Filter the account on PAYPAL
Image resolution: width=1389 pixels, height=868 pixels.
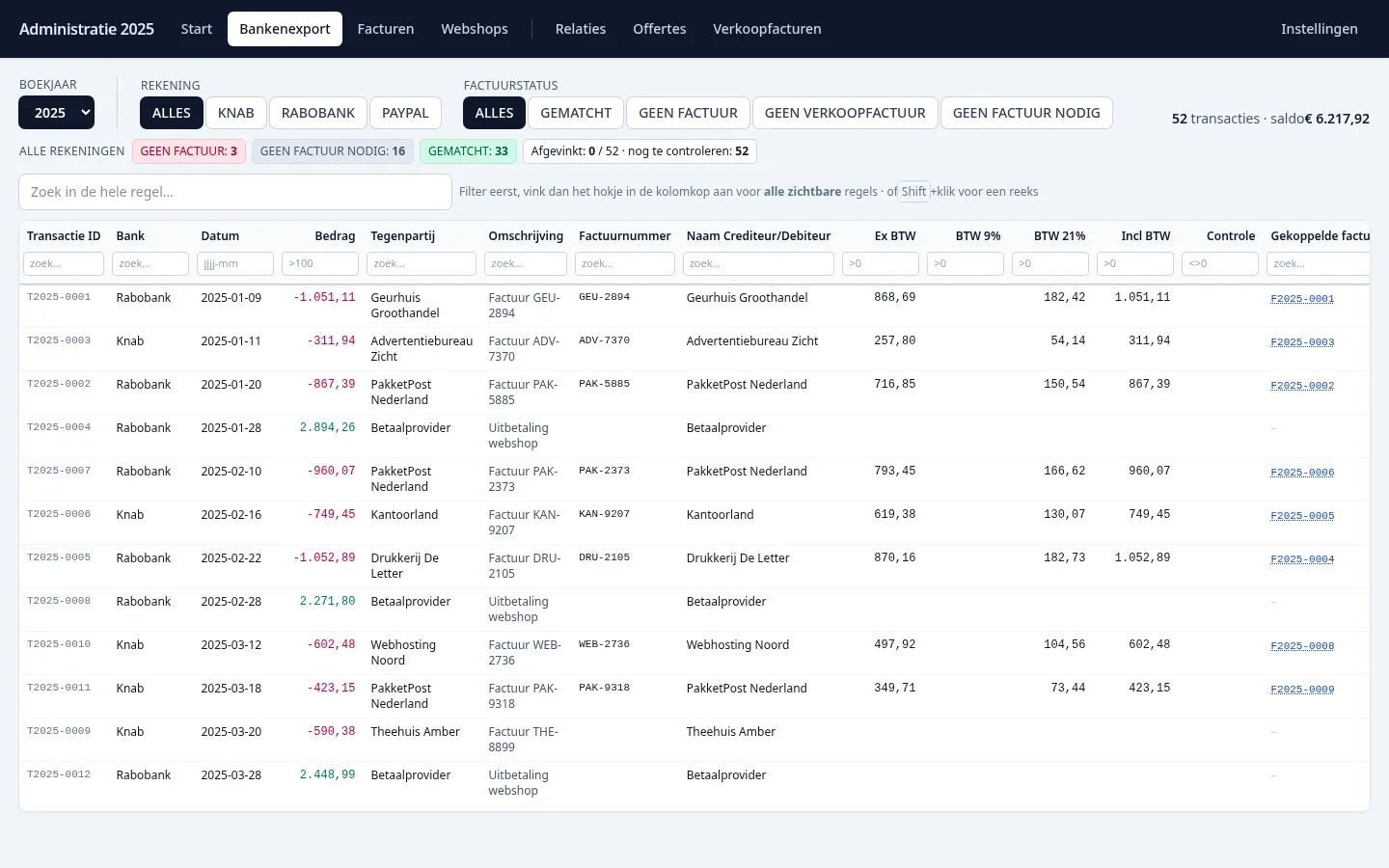pyautogui.click(x=405, y=113)
